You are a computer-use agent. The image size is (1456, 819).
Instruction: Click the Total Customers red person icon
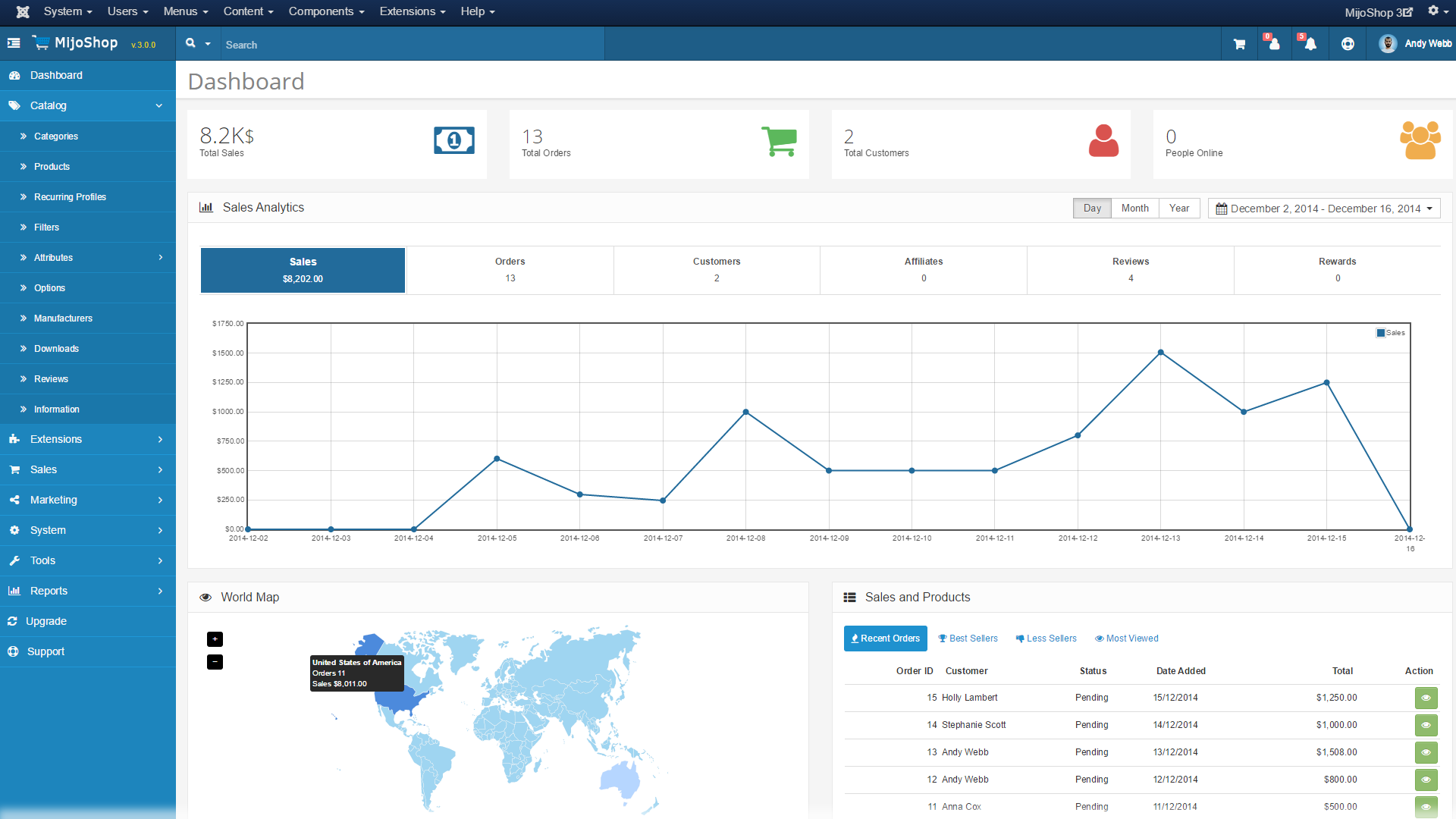coord(1103,141)
